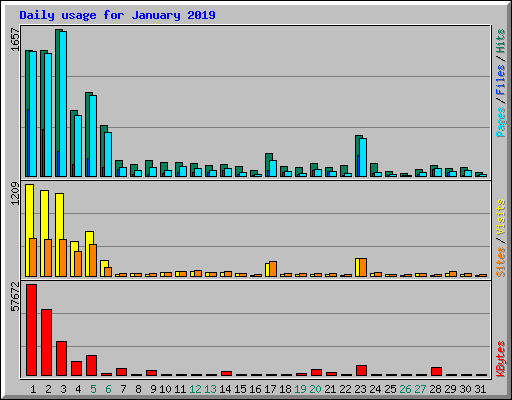Click green weekend day 19 label
Screen dimensions: 512x400
[x=300, y=389]
